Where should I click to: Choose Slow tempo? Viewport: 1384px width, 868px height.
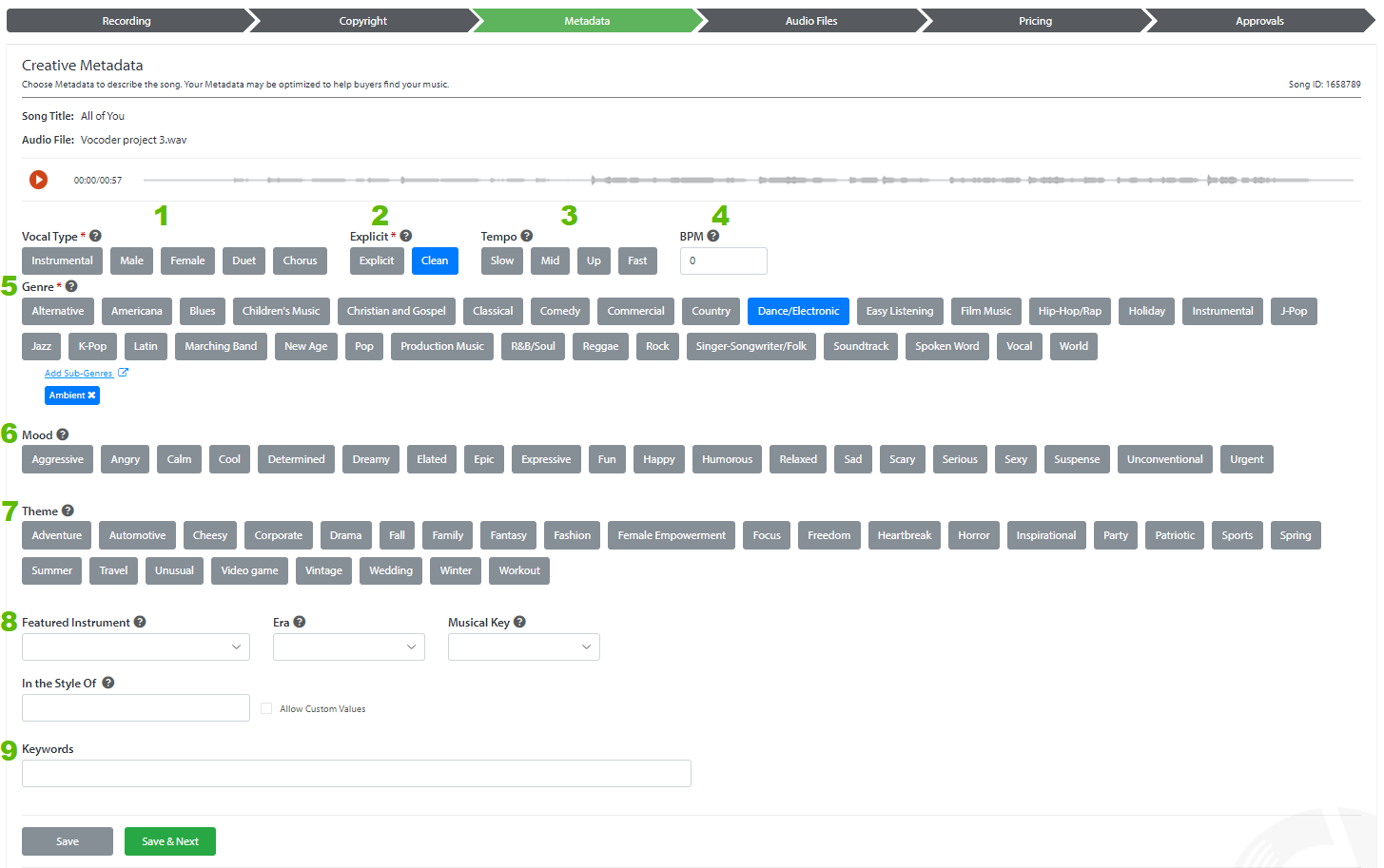click(x=502, y=260)
